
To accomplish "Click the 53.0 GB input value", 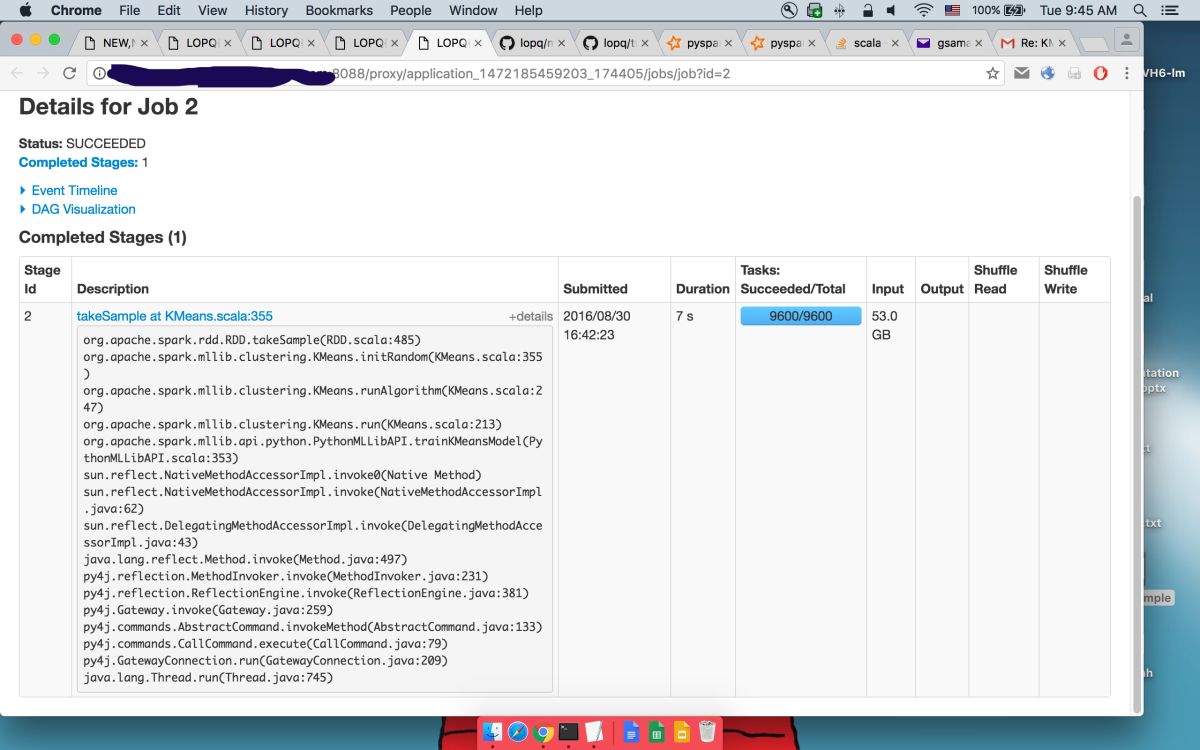I will point(885,325).
